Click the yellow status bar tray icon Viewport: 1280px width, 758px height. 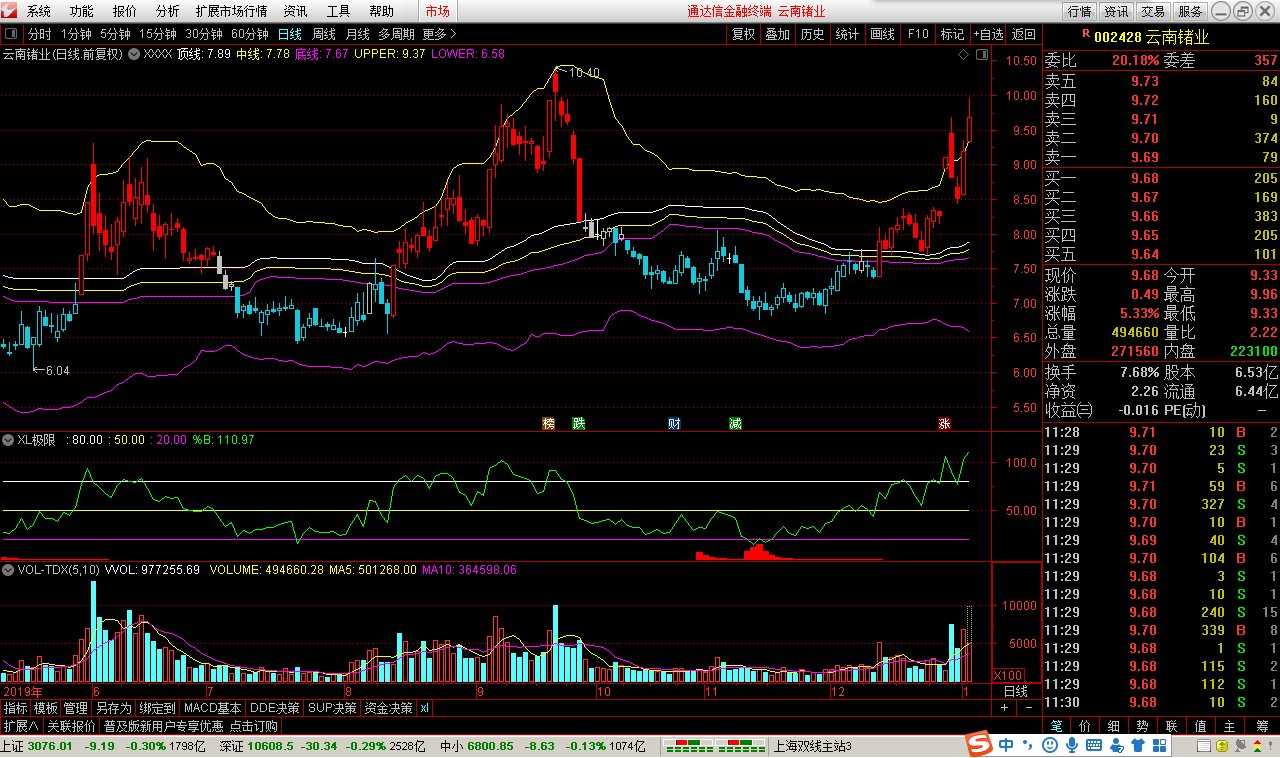coord(1222,746)
